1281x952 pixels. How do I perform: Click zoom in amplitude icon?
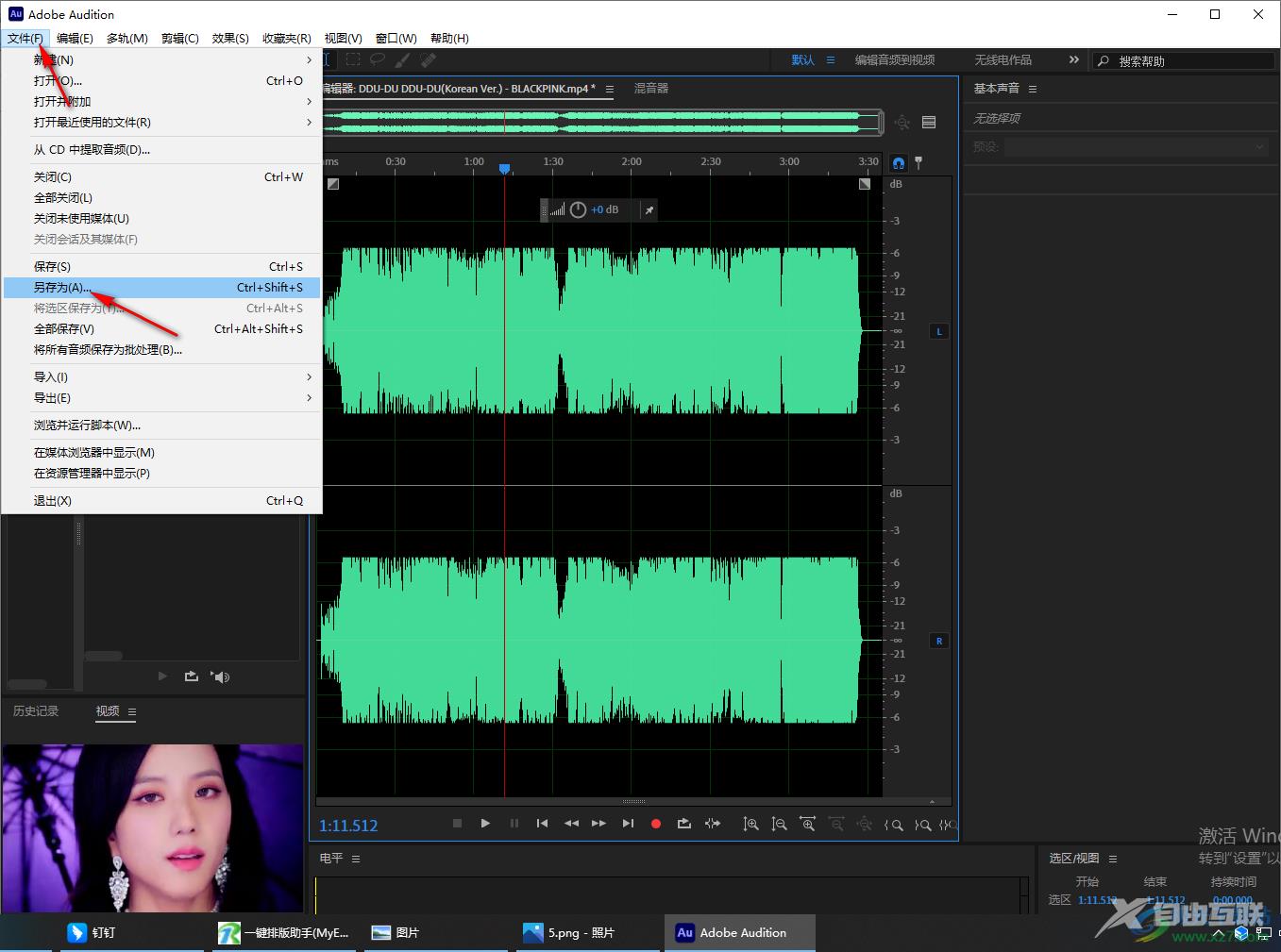pyautogui.click(x=750, y=824)
